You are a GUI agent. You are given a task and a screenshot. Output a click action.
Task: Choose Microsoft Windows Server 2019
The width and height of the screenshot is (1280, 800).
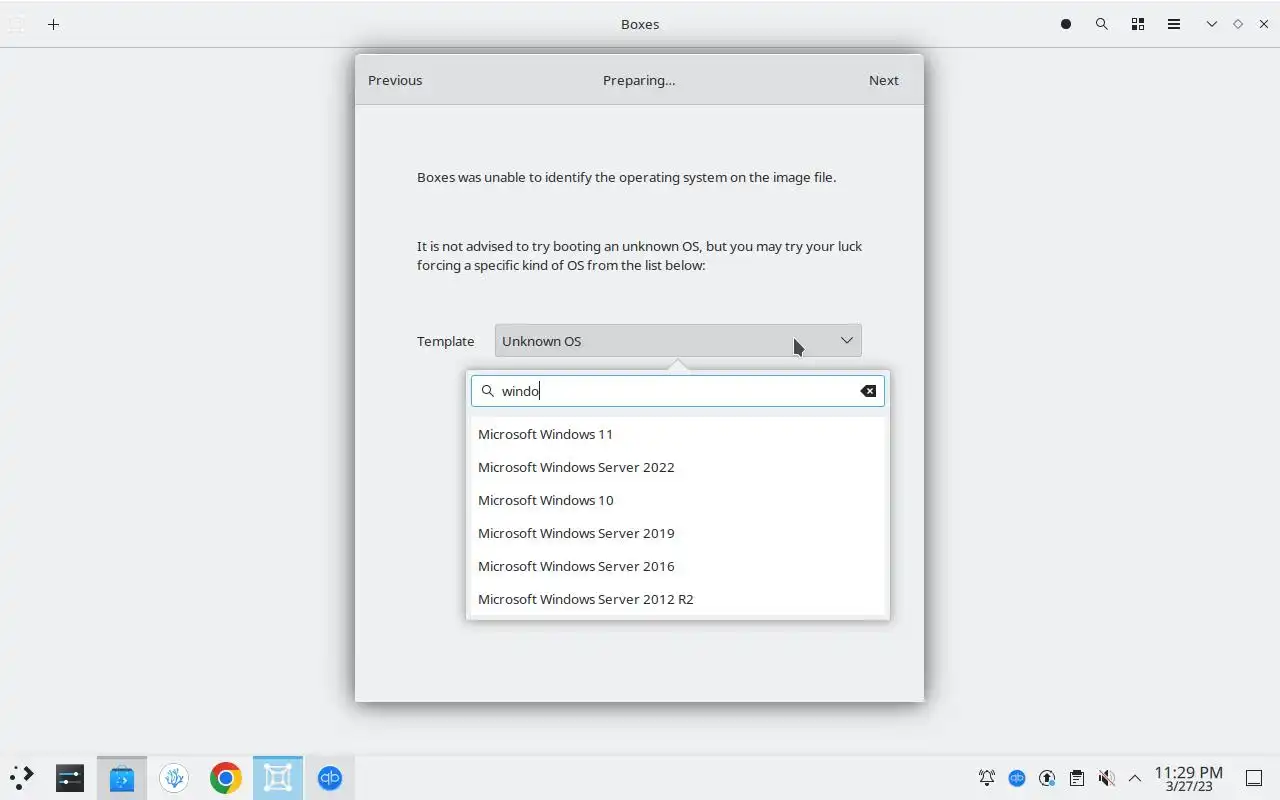(678, 533)
